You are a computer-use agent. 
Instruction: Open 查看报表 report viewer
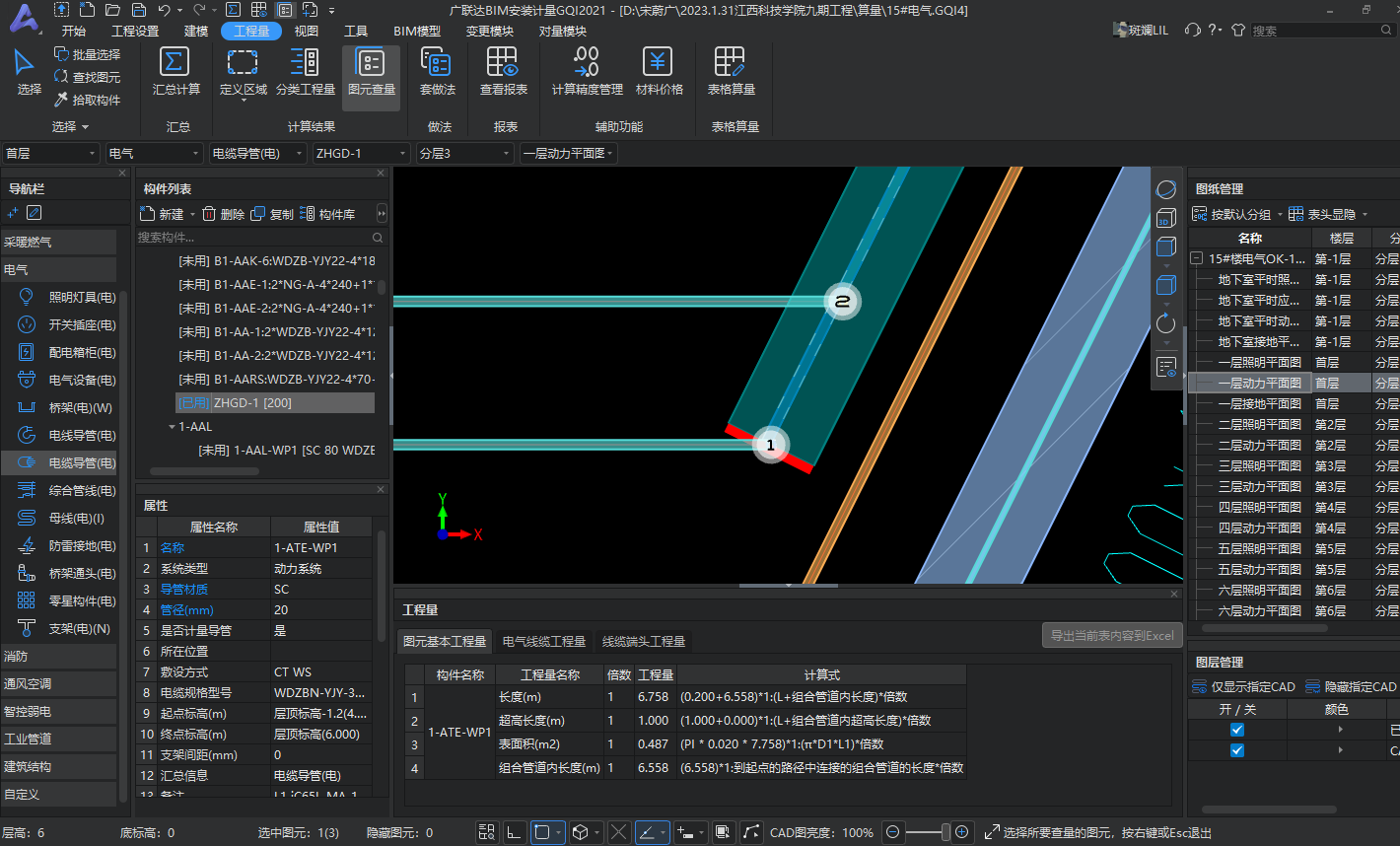(503, 72)
